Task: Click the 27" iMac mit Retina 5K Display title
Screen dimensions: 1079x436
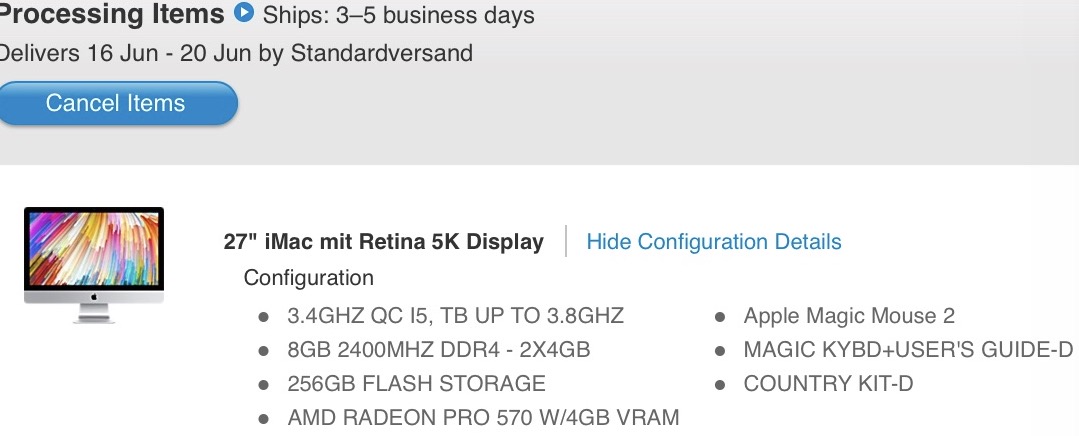Action: pos(383,242)
